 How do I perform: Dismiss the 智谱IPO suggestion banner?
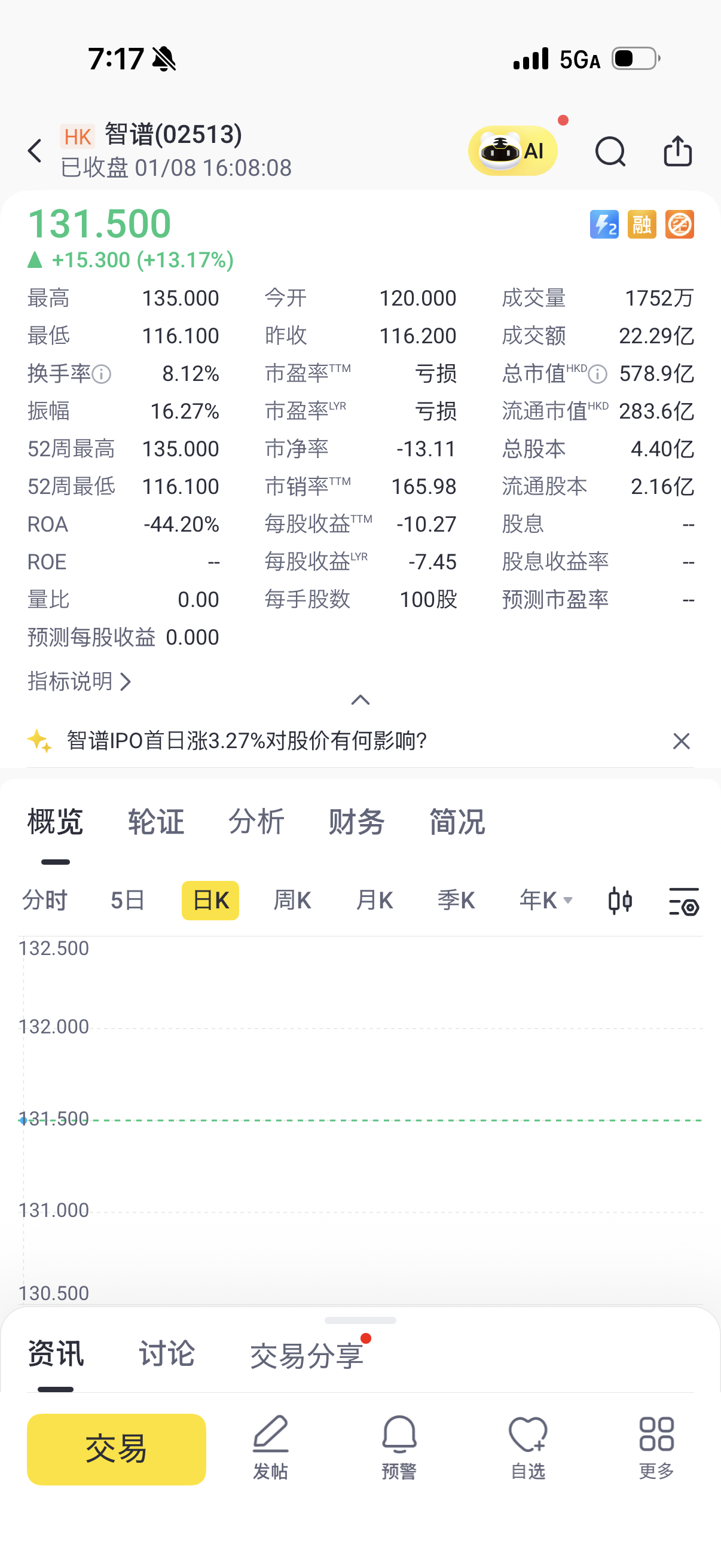pos(681,741)
